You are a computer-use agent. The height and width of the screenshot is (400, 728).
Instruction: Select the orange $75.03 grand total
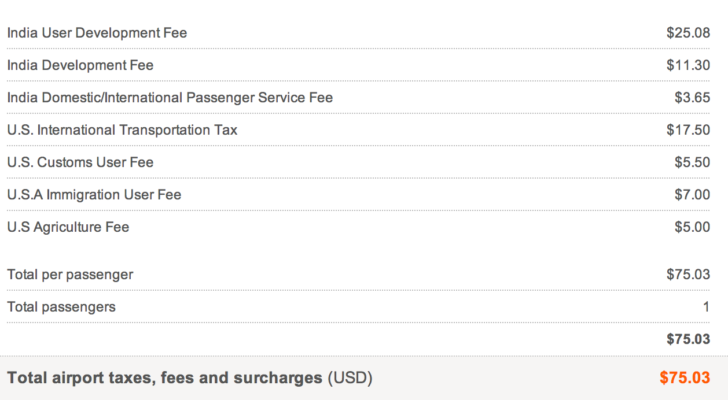tap(685, 378)
